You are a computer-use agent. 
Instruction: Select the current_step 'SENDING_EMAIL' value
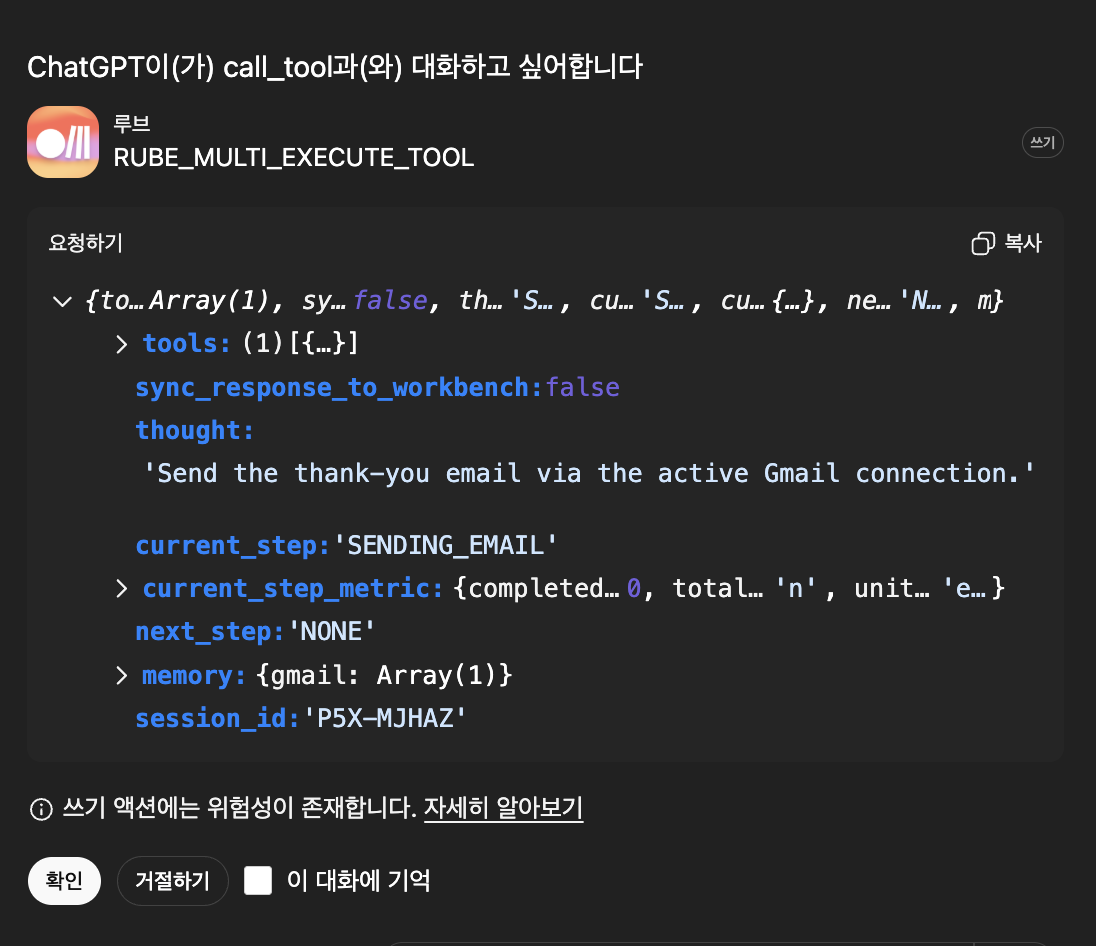pos(446,545)
